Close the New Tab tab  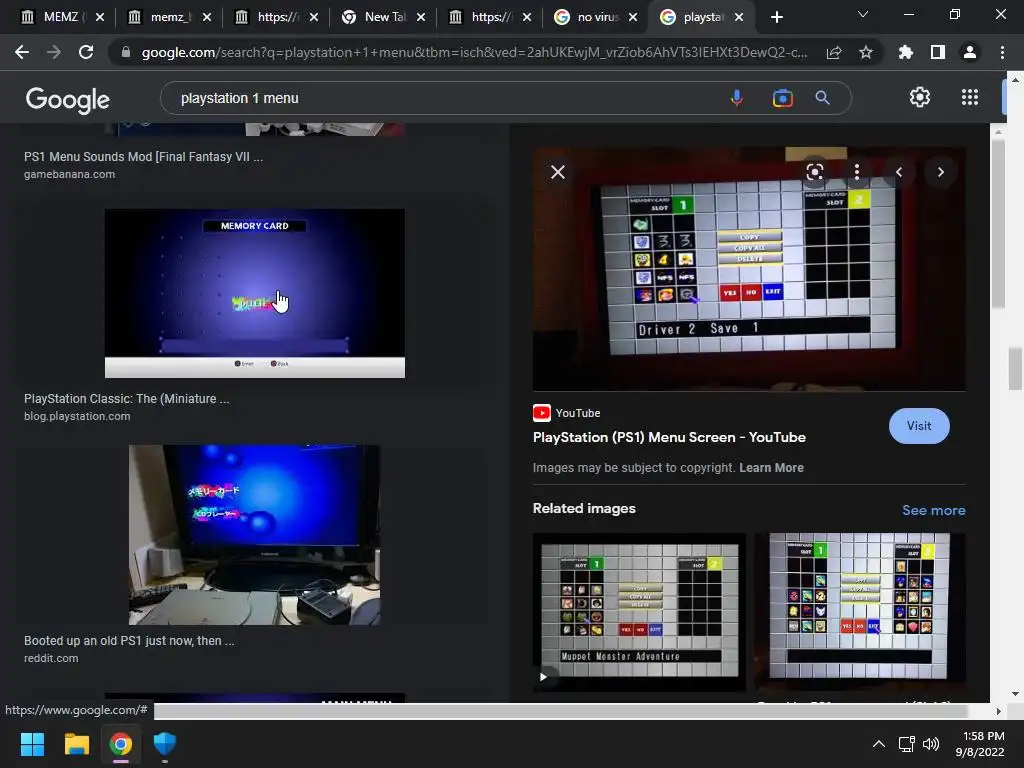click(x=421, y=17)
